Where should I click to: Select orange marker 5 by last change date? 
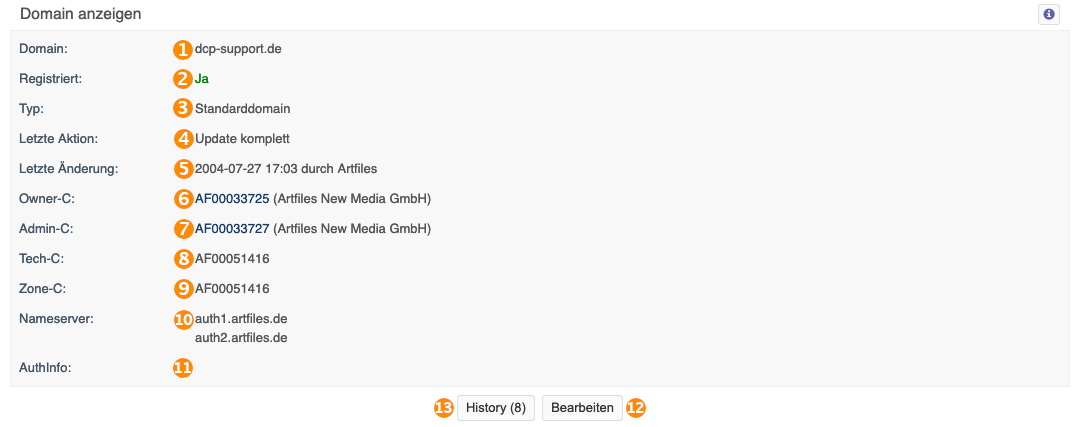click(182, 168)
